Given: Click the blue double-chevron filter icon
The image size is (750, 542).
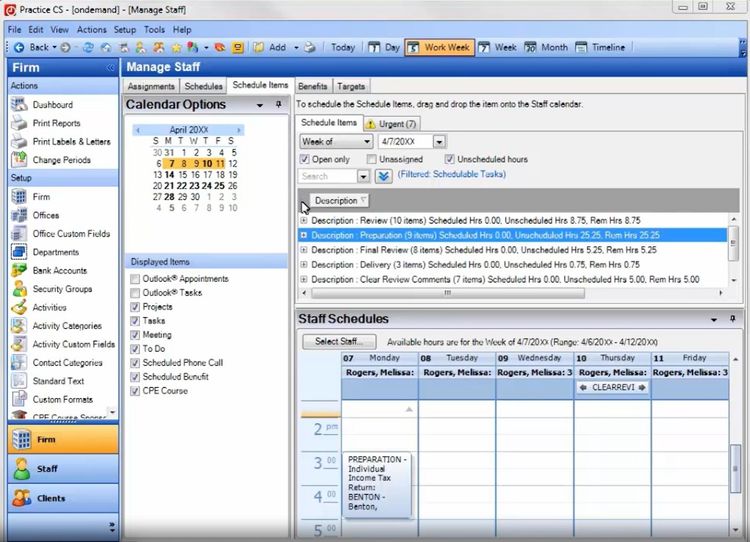Looking at the screenshot, I should click(x=383, y=176).
